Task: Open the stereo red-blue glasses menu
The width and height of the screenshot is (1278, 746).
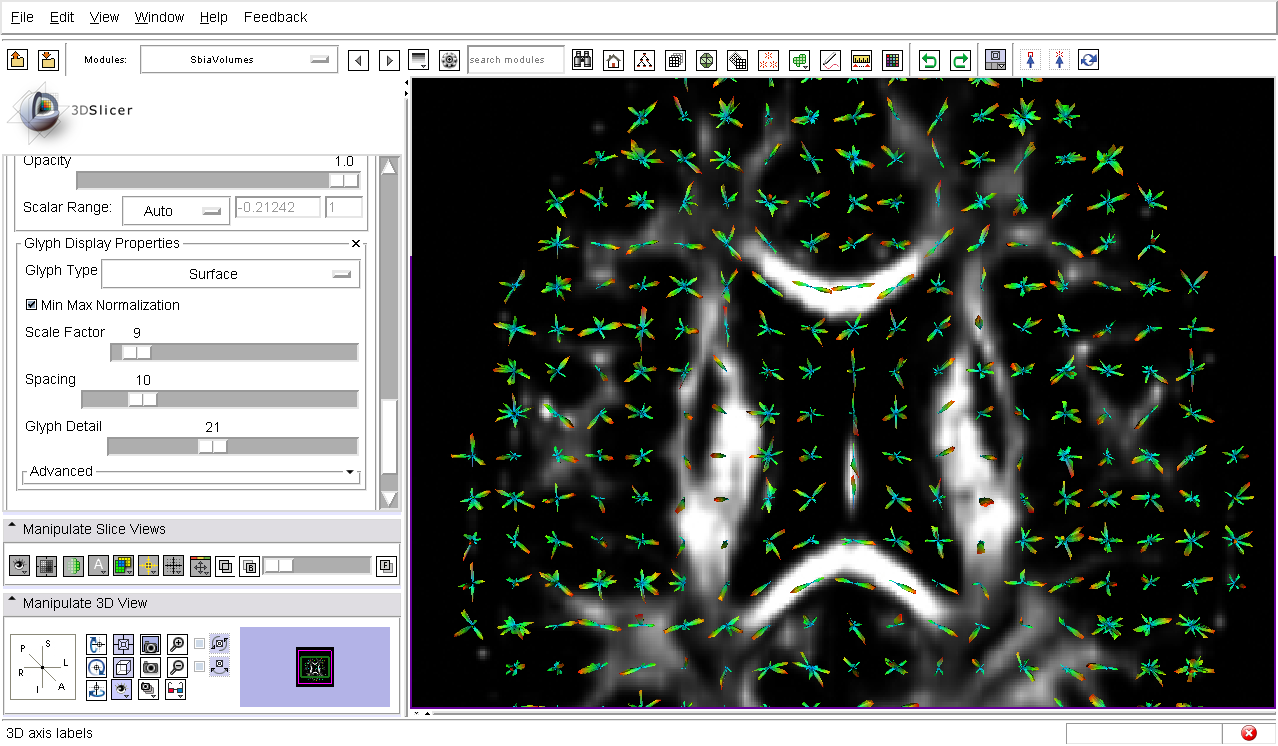Action: (176, 689)
